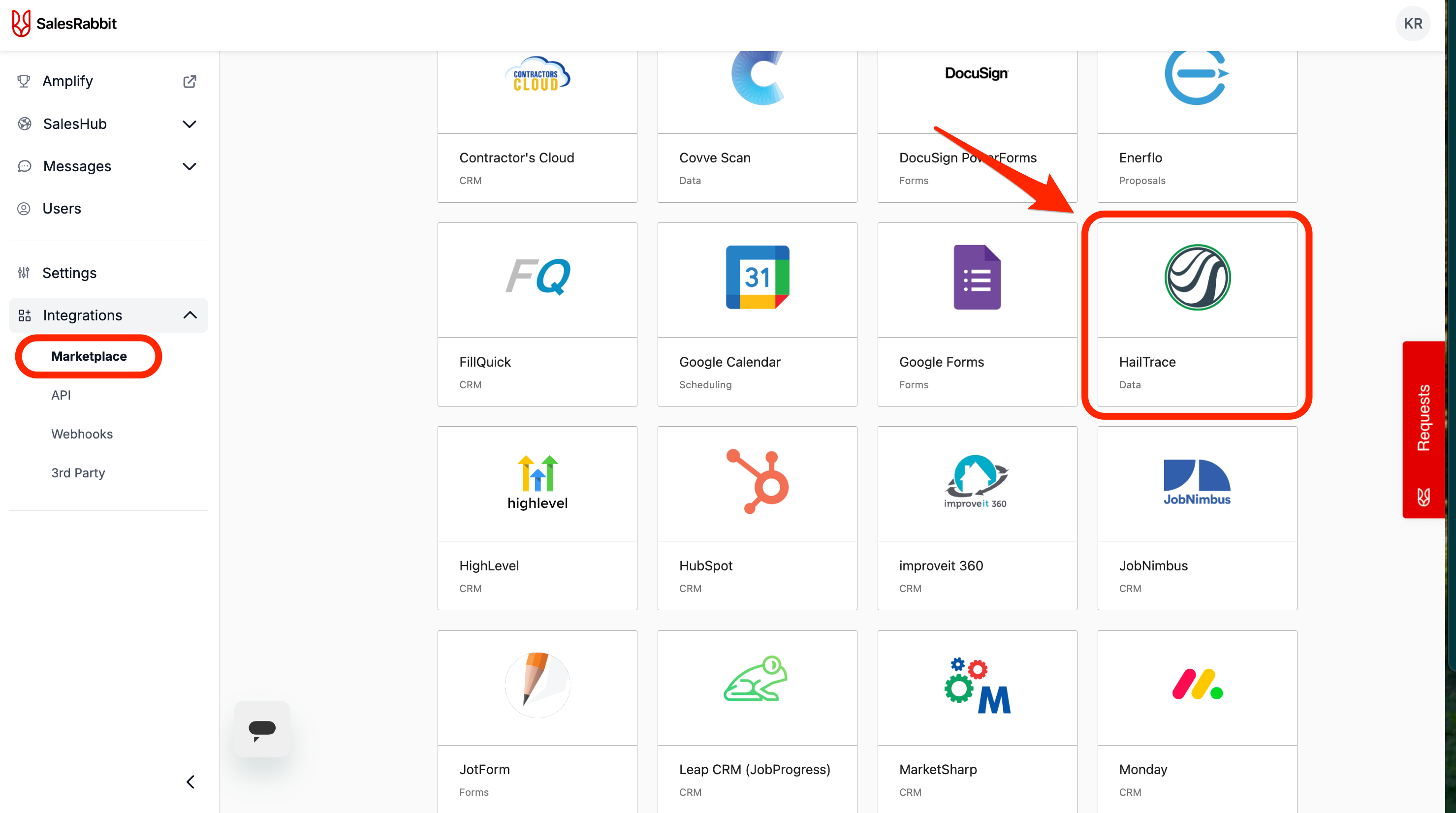
Task: Expand the SalesHub chevron
Action: tap(190, 124)
